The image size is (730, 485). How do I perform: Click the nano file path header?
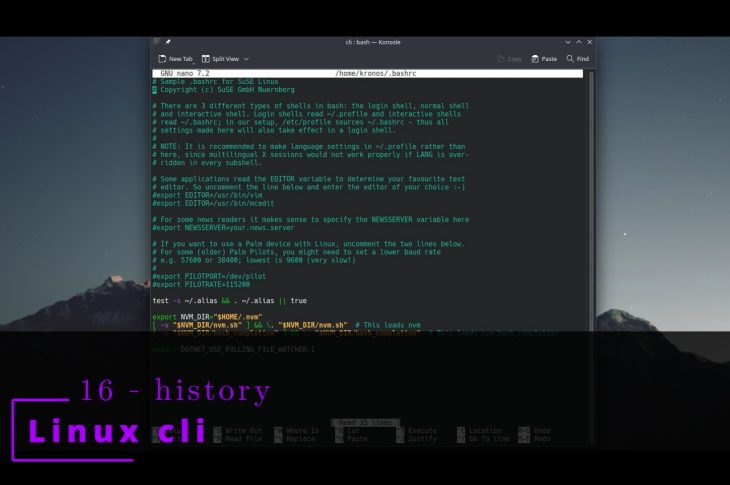pyautogui.click(x=375, y=74)
